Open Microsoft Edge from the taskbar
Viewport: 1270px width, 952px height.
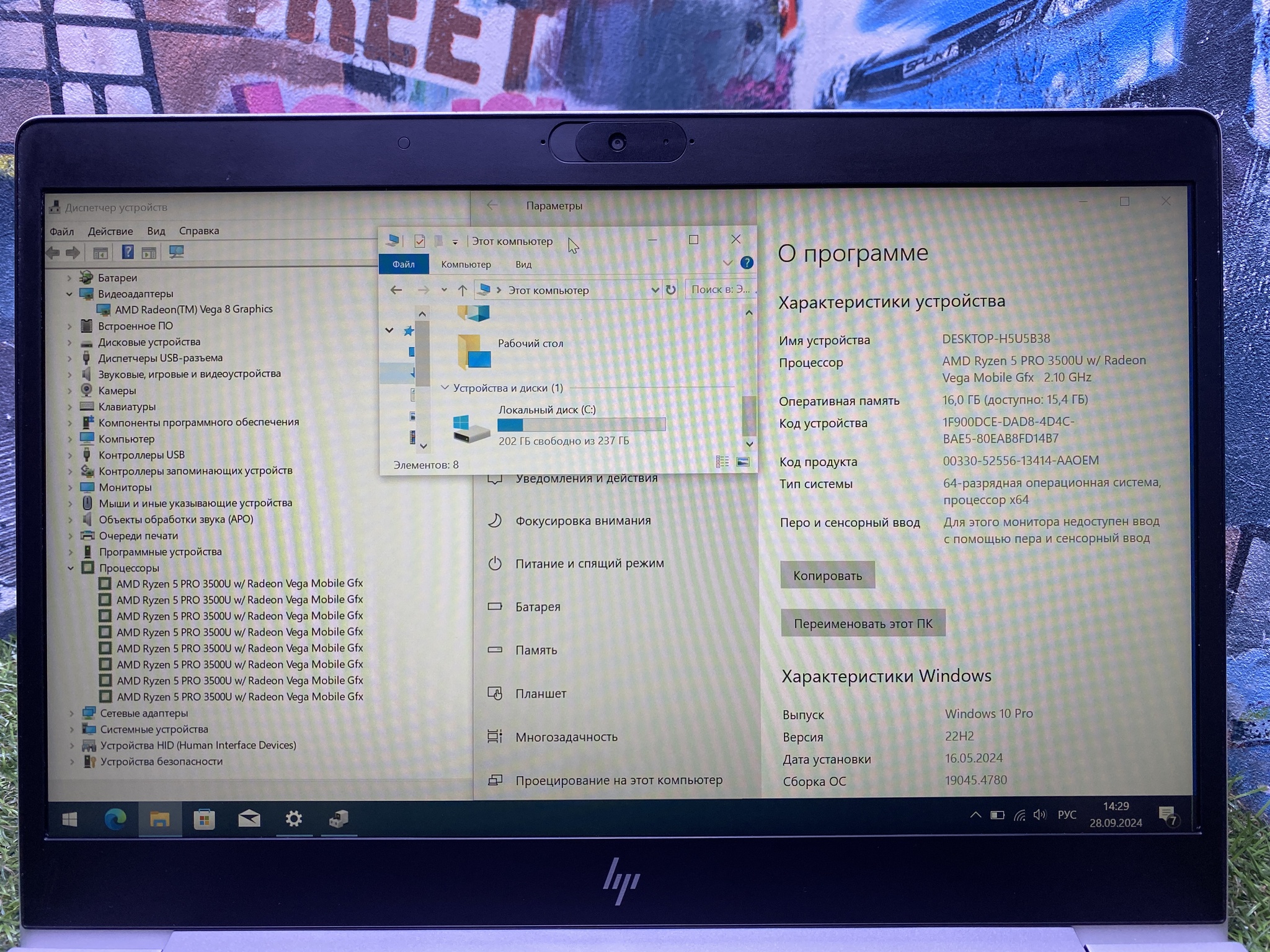[115, 819]
